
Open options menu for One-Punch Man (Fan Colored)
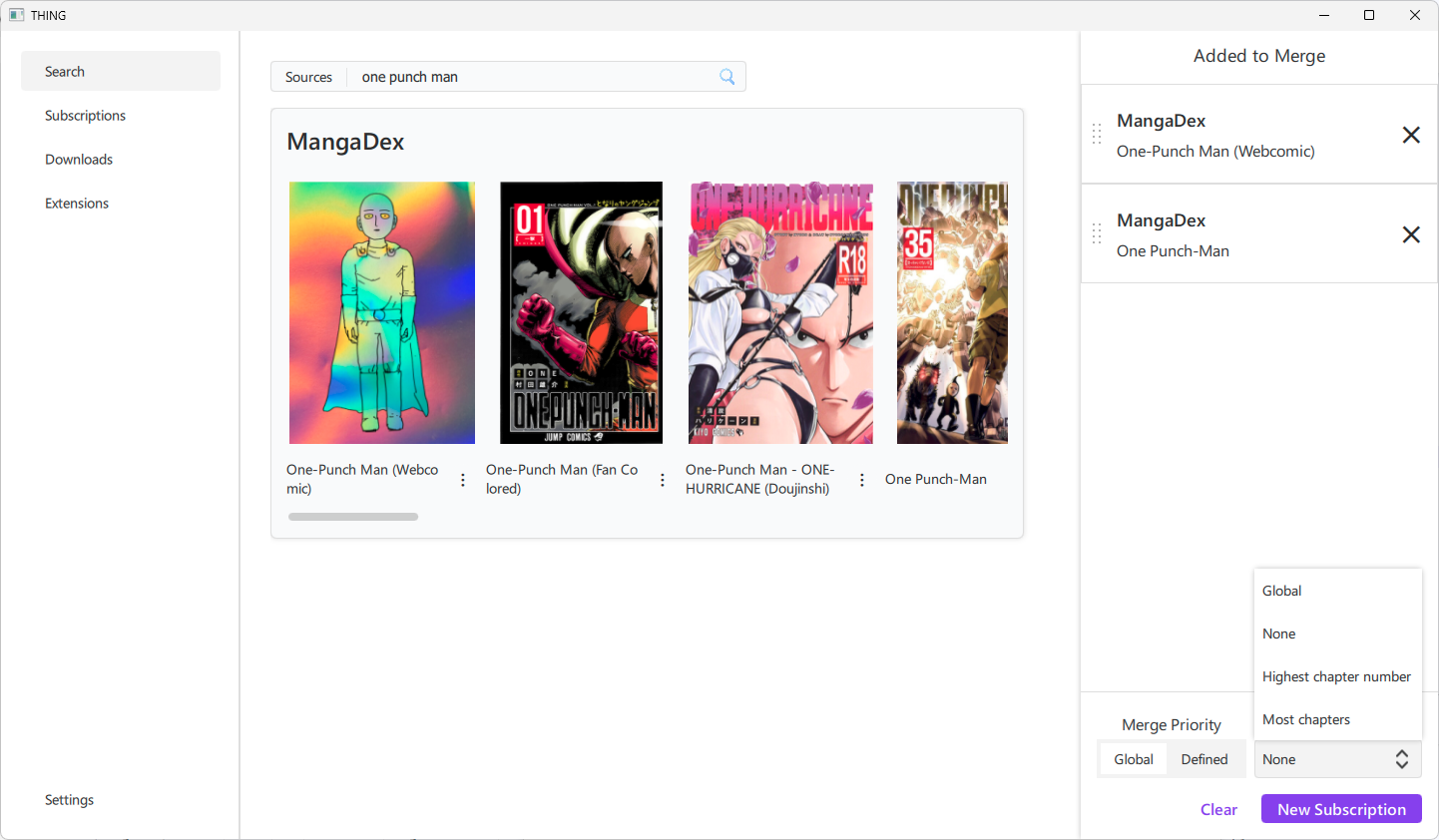(663, 480)
